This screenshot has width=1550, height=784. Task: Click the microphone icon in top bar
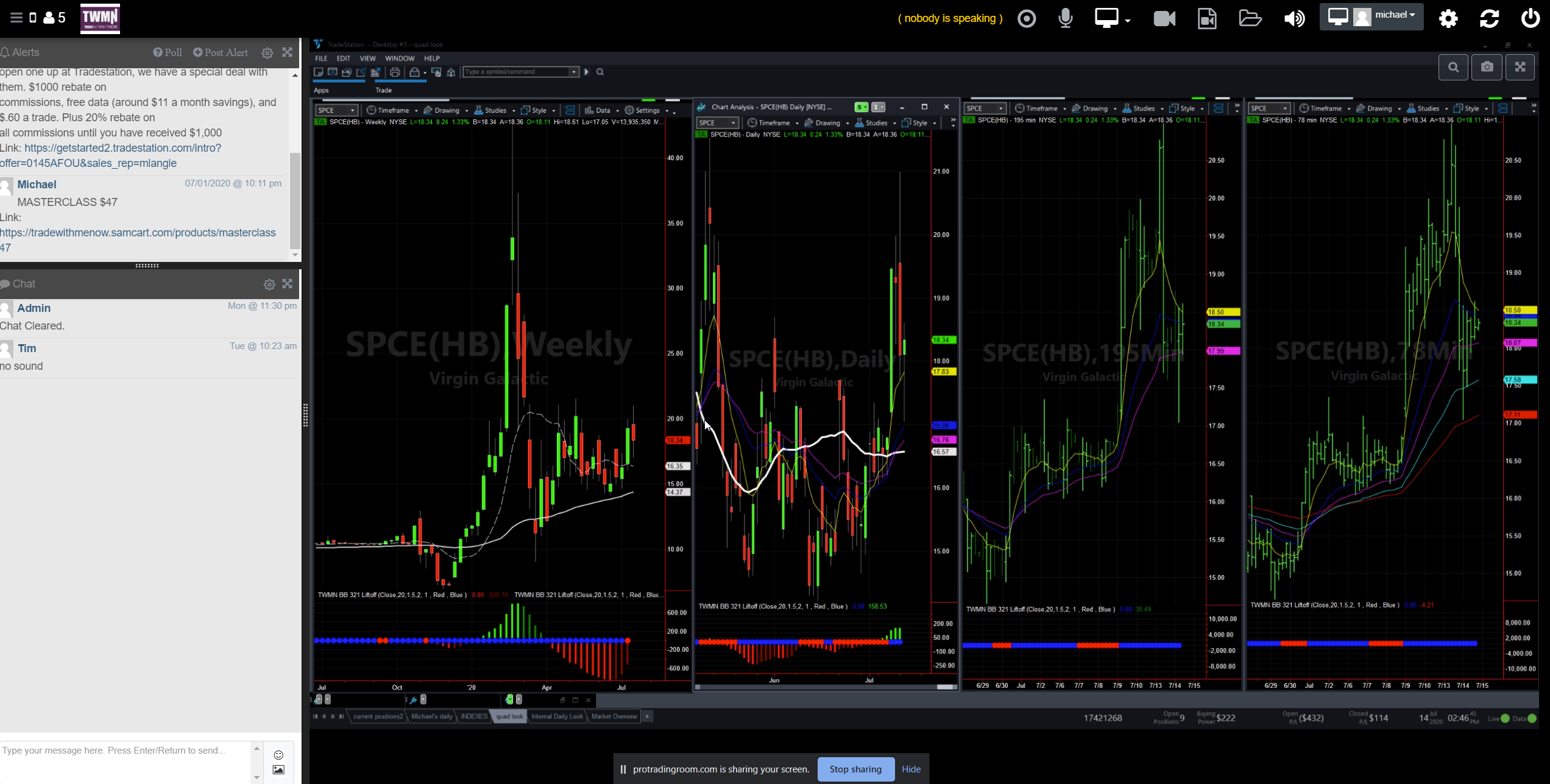(x=1066, y=18)
